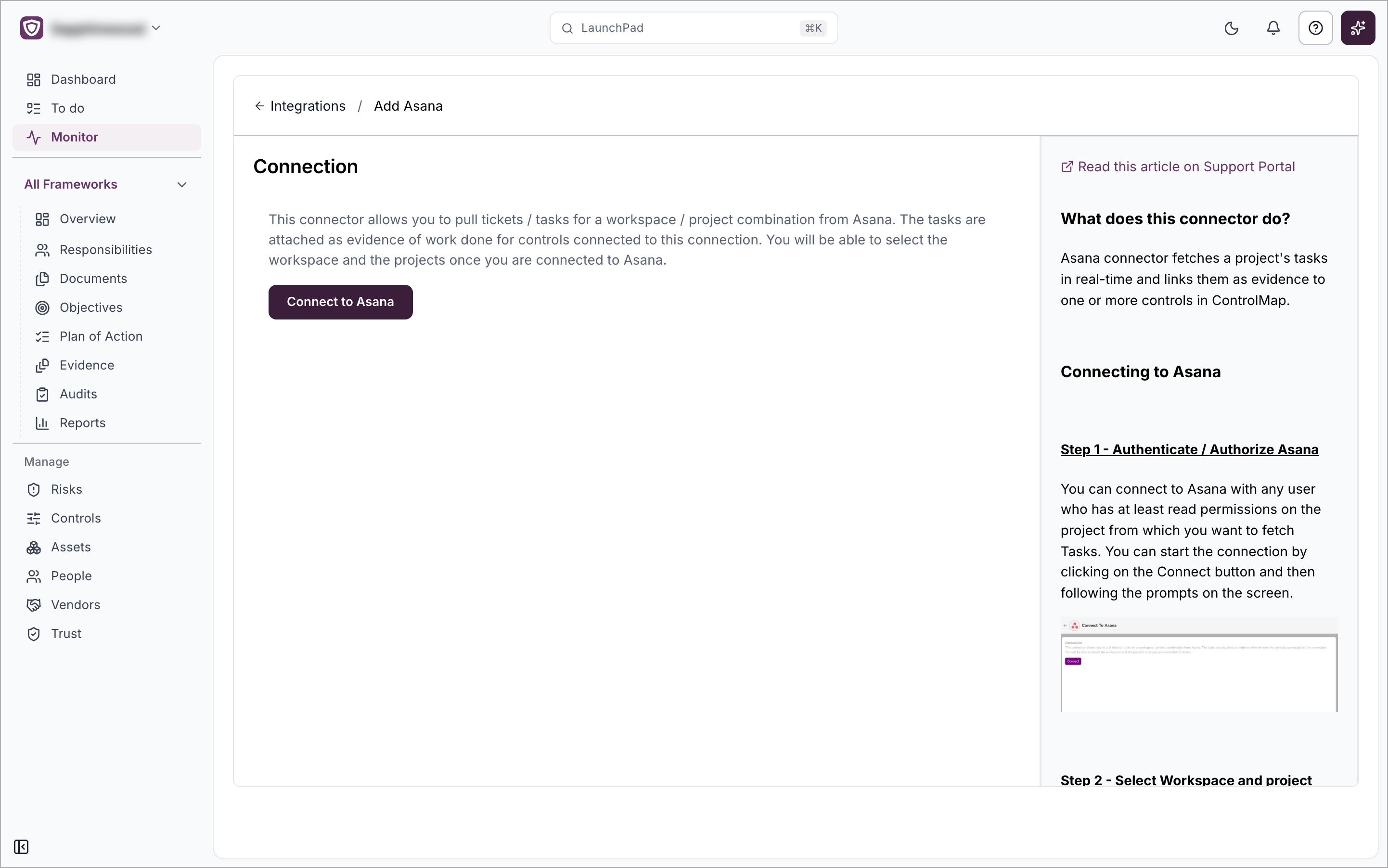This screenshot has width=1388, height=868.
Task: Click the Add Asana breadcrumb text
Action: tap(408, 106)
